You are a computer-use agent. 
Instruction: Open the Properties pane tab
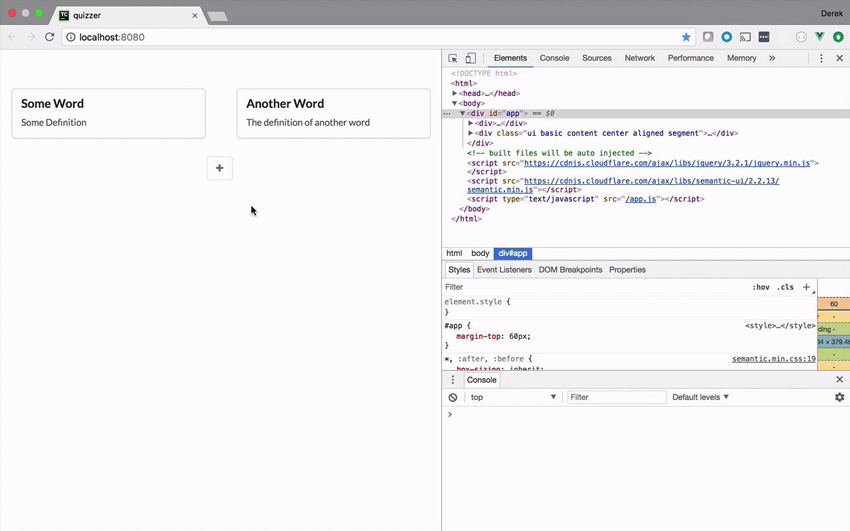click(x=627, y=270)
